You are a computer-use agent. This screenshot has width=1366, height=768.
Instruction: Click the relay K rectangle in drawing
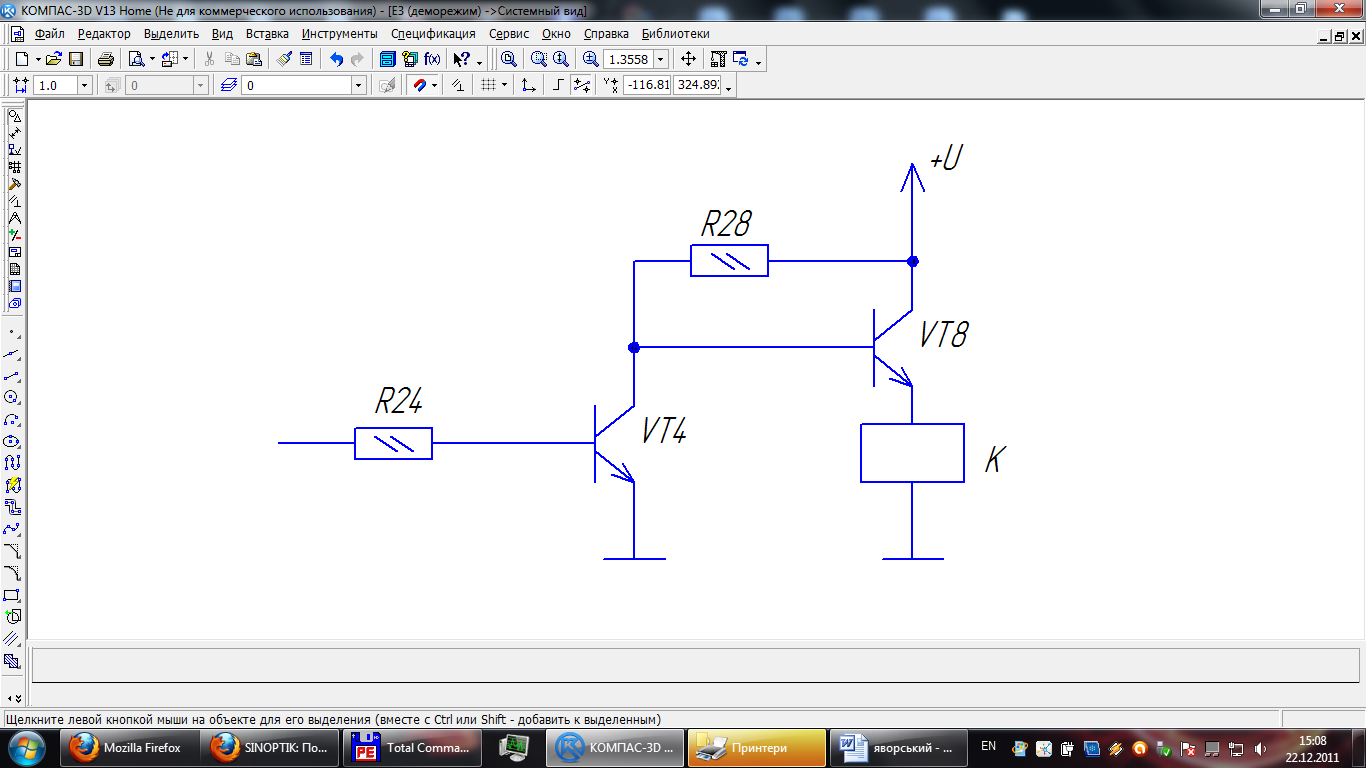click(x=912, y=453)
